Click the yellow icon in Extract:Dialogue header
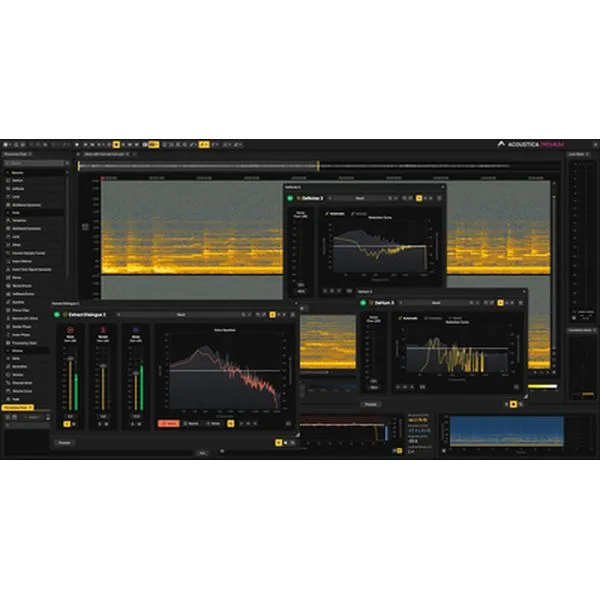 coord(272,315)
